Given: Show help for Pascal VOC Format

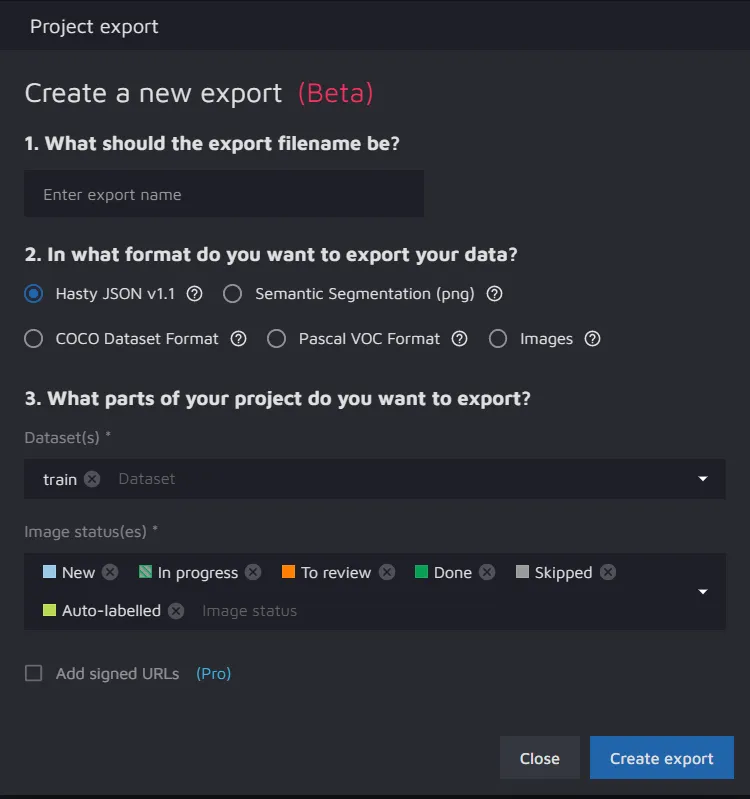Looking at the screenshot, I should (459, 339).
